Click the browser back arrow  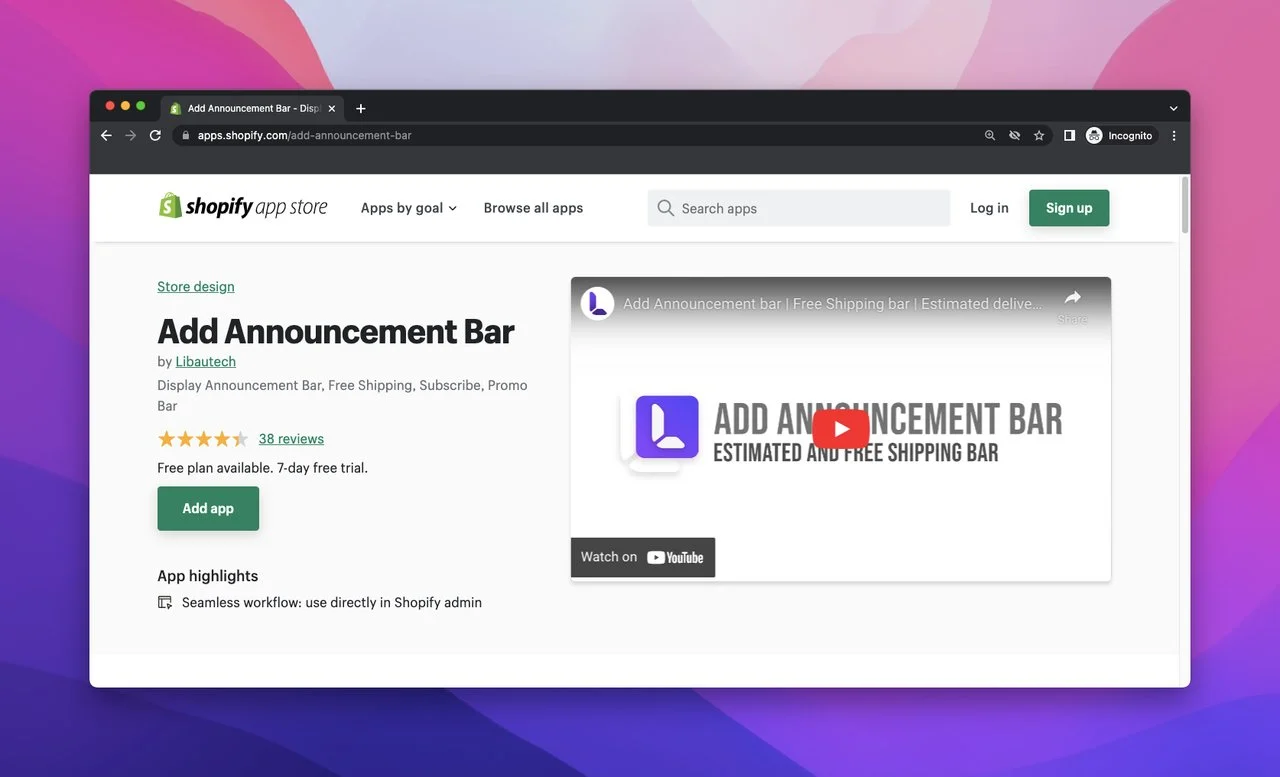click(x=106, y=136)
